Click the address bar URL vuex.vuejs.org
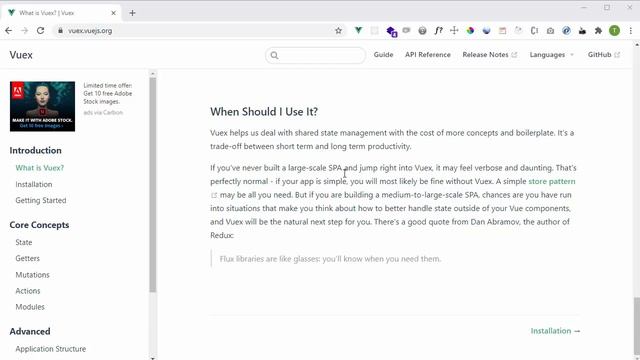Screen dimensions: 640x360 (90, 31)
